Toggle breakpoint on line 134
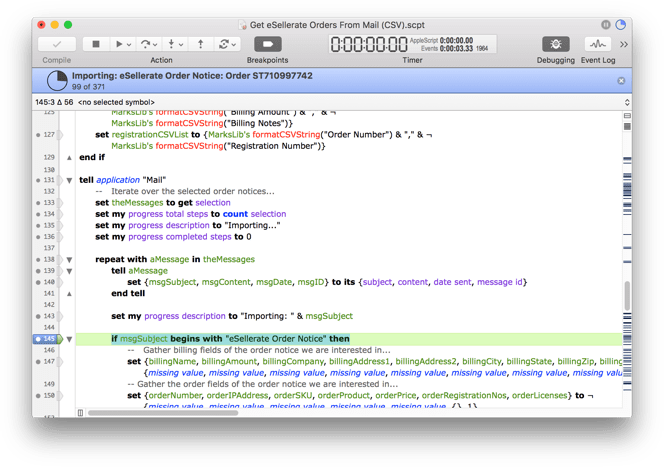 (x=38, y=214)
